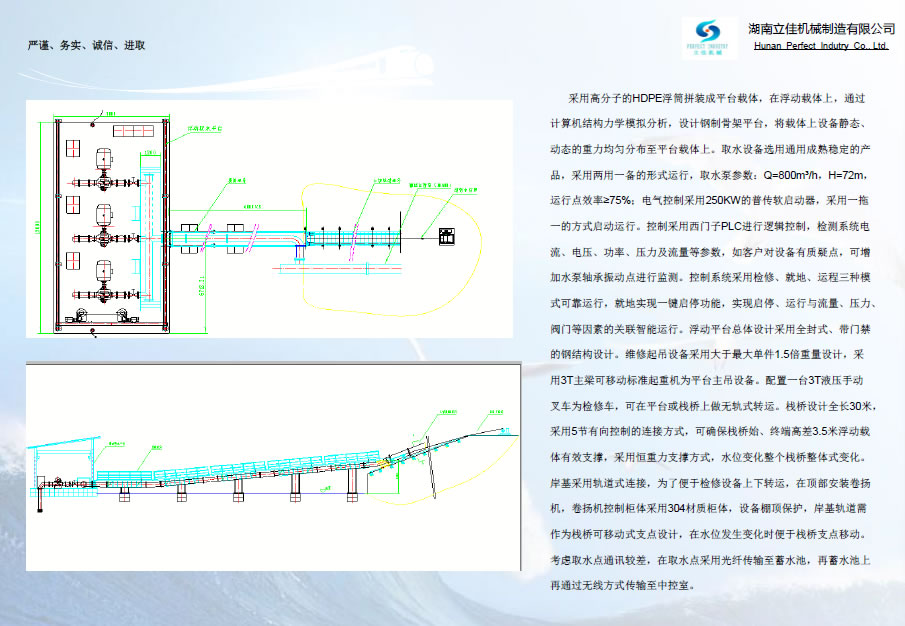This screenshot has width=905, height=626.
Task: Click the last line 再通过无线方式传输至中控室
Action: click(x=620, y=586)
